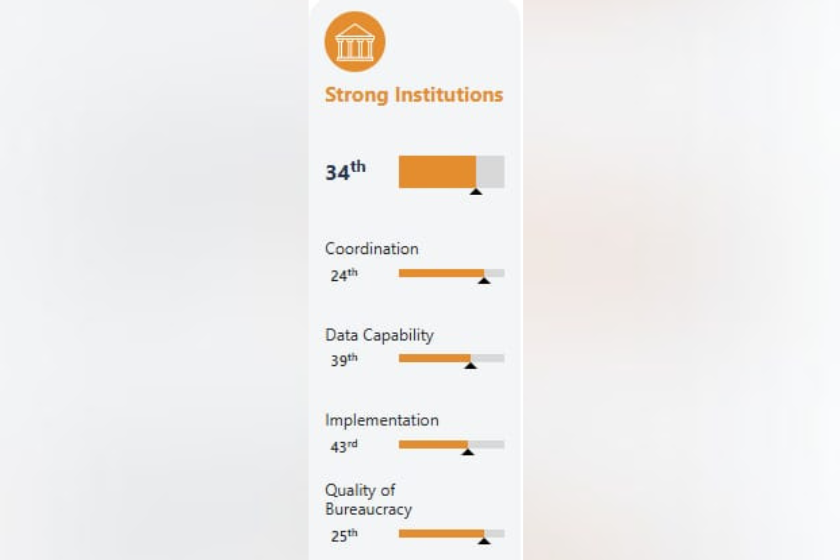Click the black marker under overall bar

pyautogui.click(x=476, y=191)
